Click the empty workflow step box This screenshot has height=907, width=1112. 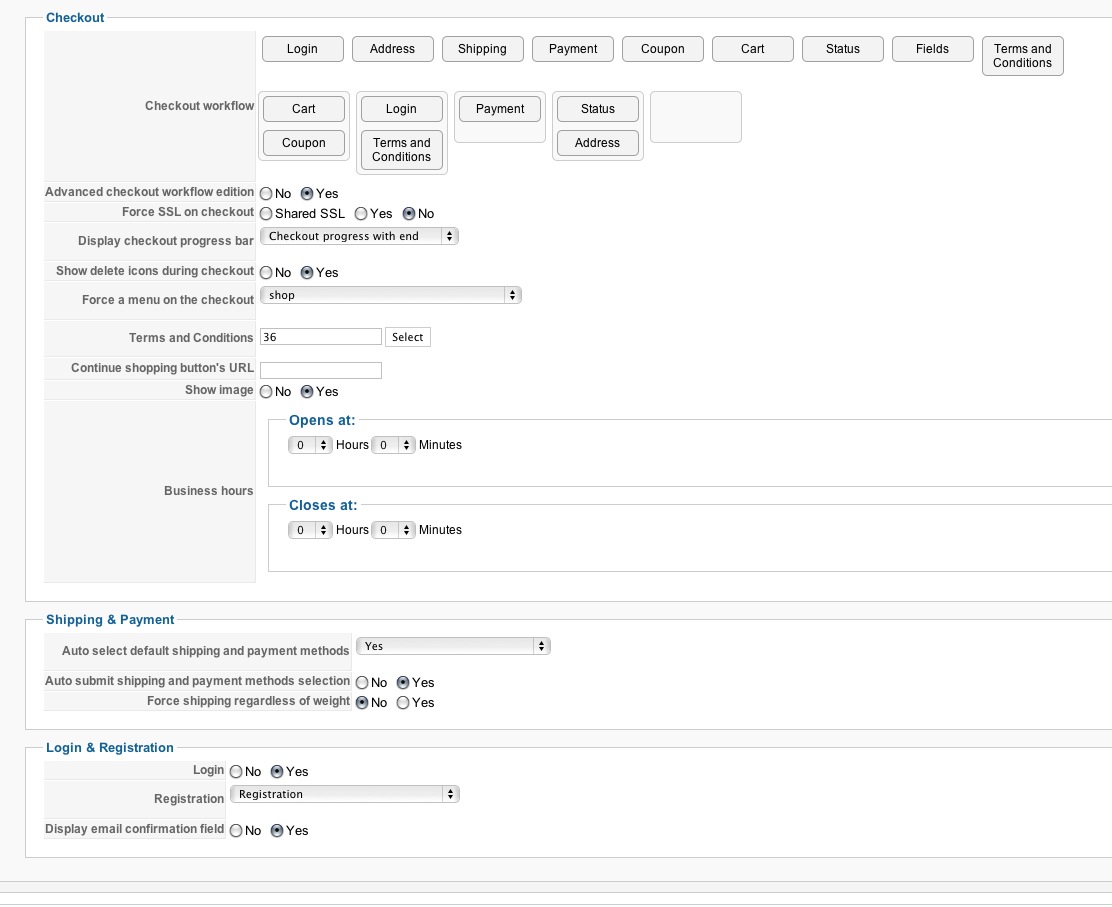(x=696, y=117)
